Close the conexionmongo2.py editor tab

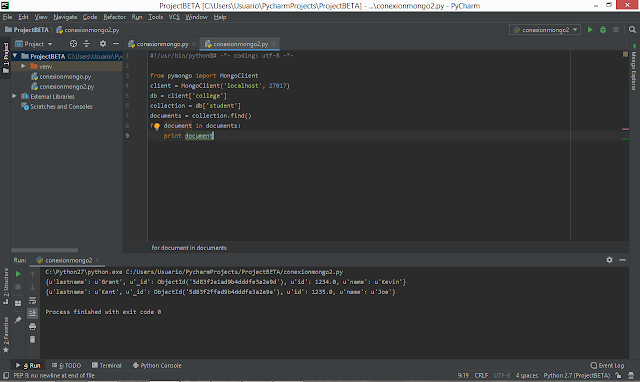point(273,44)
